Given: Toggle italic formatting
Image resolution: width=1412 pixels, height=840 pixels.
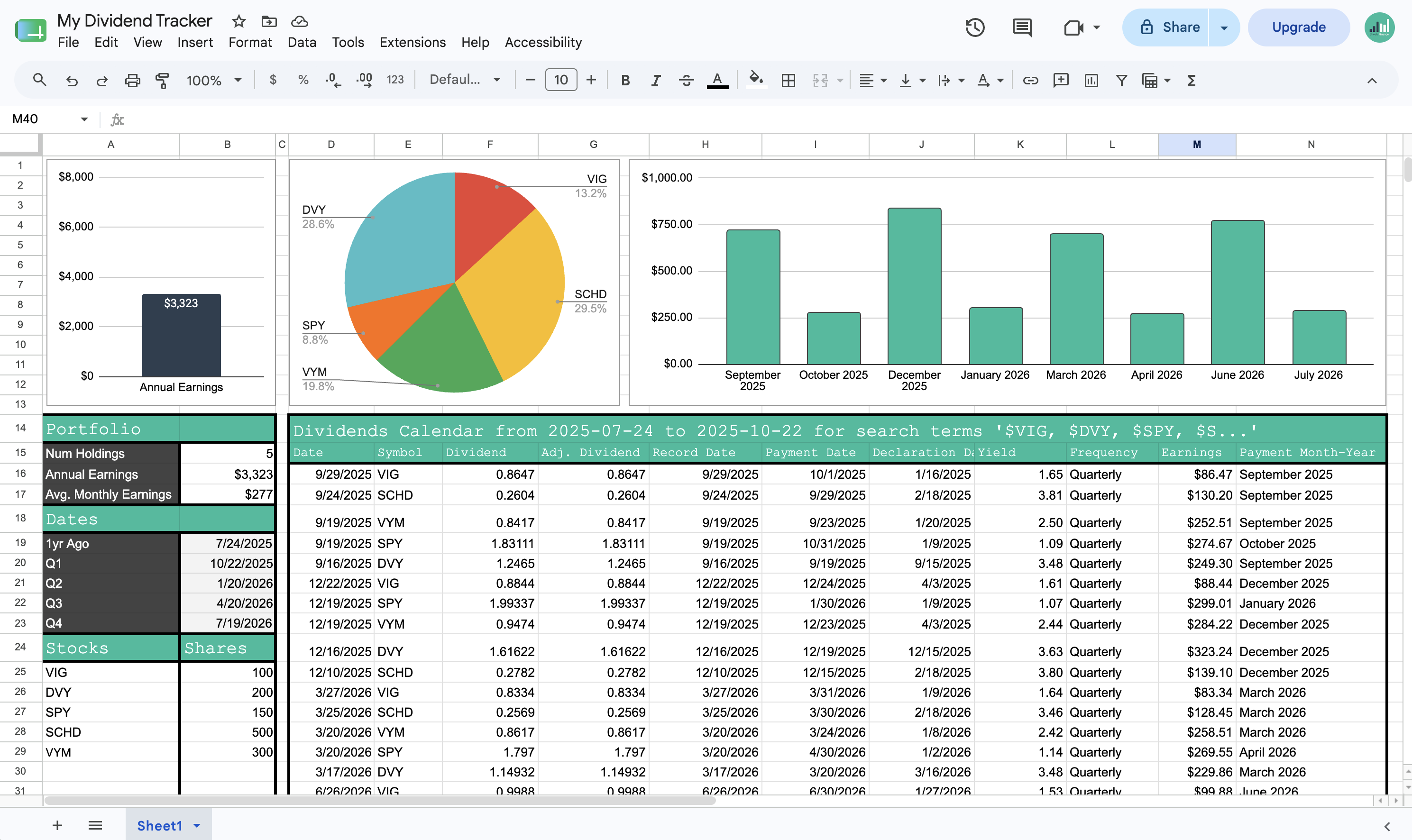Looking at the screenshot, I should 656,81.
